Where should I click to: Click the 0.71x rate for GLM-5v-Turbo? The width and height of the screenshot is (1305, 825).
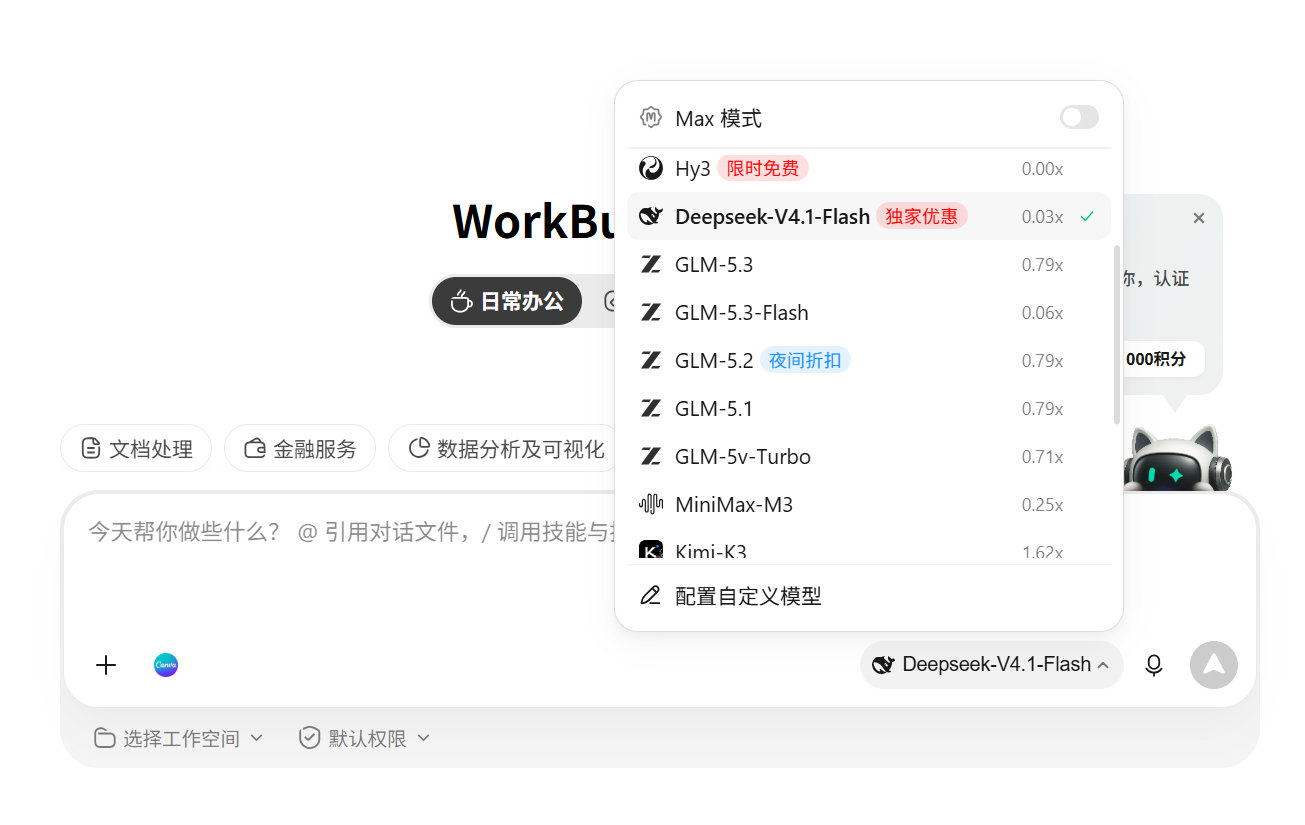click(x=1042, y=457)
